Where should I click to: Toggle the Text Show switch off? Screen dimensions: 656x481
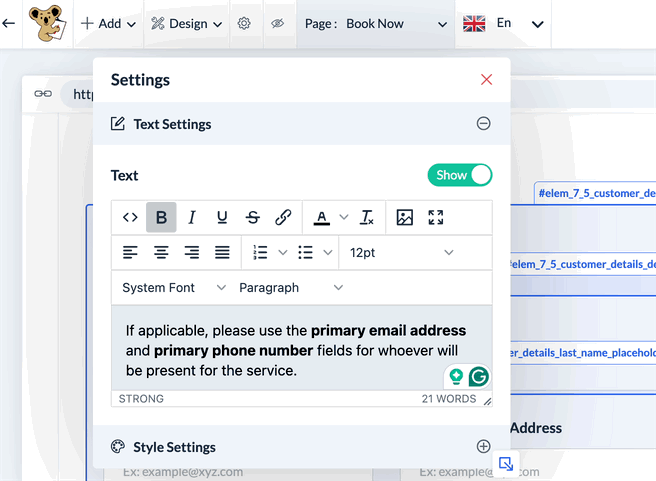460,175
